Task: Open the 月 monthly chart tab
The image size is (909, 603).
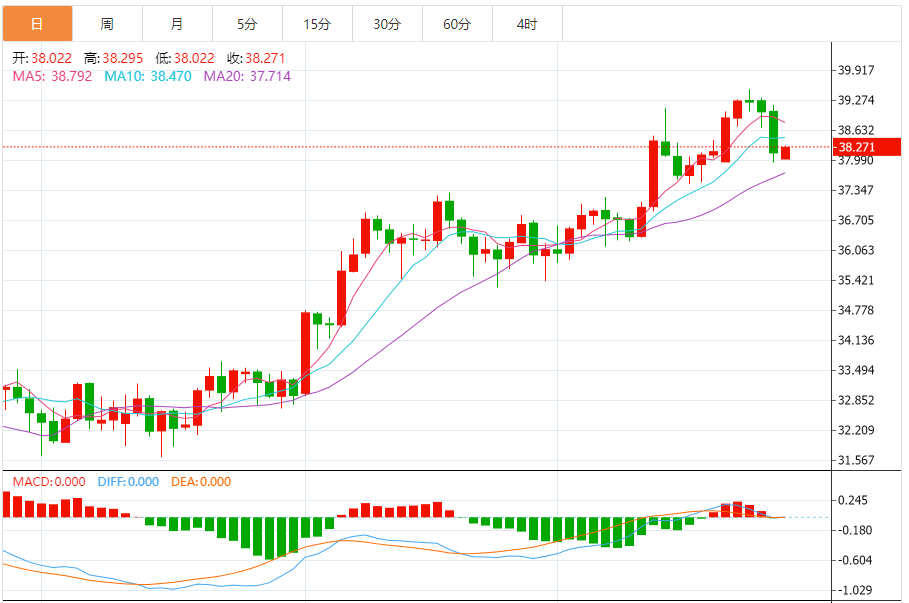Action: pyautogui.click(x=177, y=23)
